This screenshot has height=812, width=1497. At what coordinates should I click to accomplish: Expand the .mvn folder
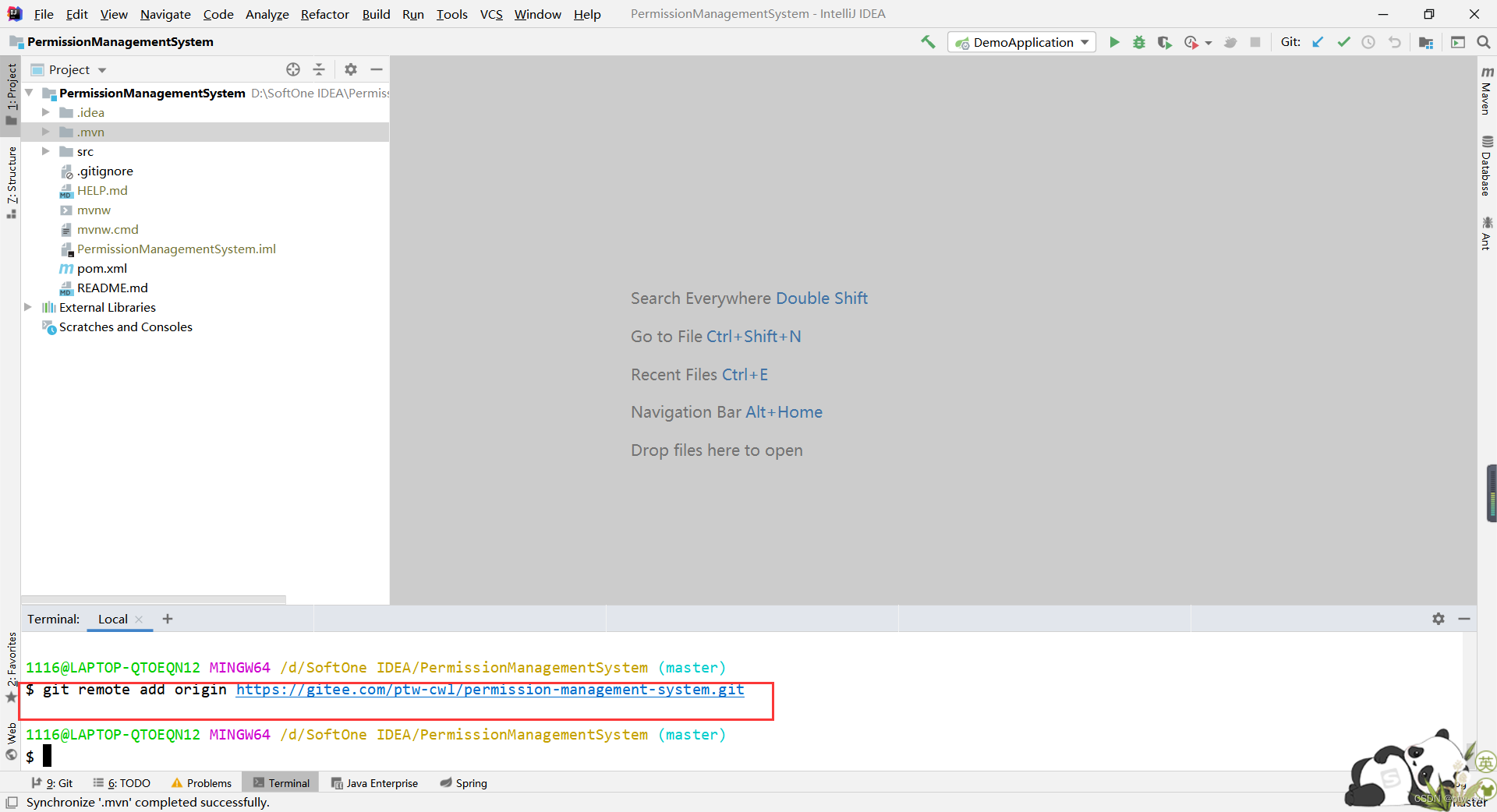[x=46, y=132]
